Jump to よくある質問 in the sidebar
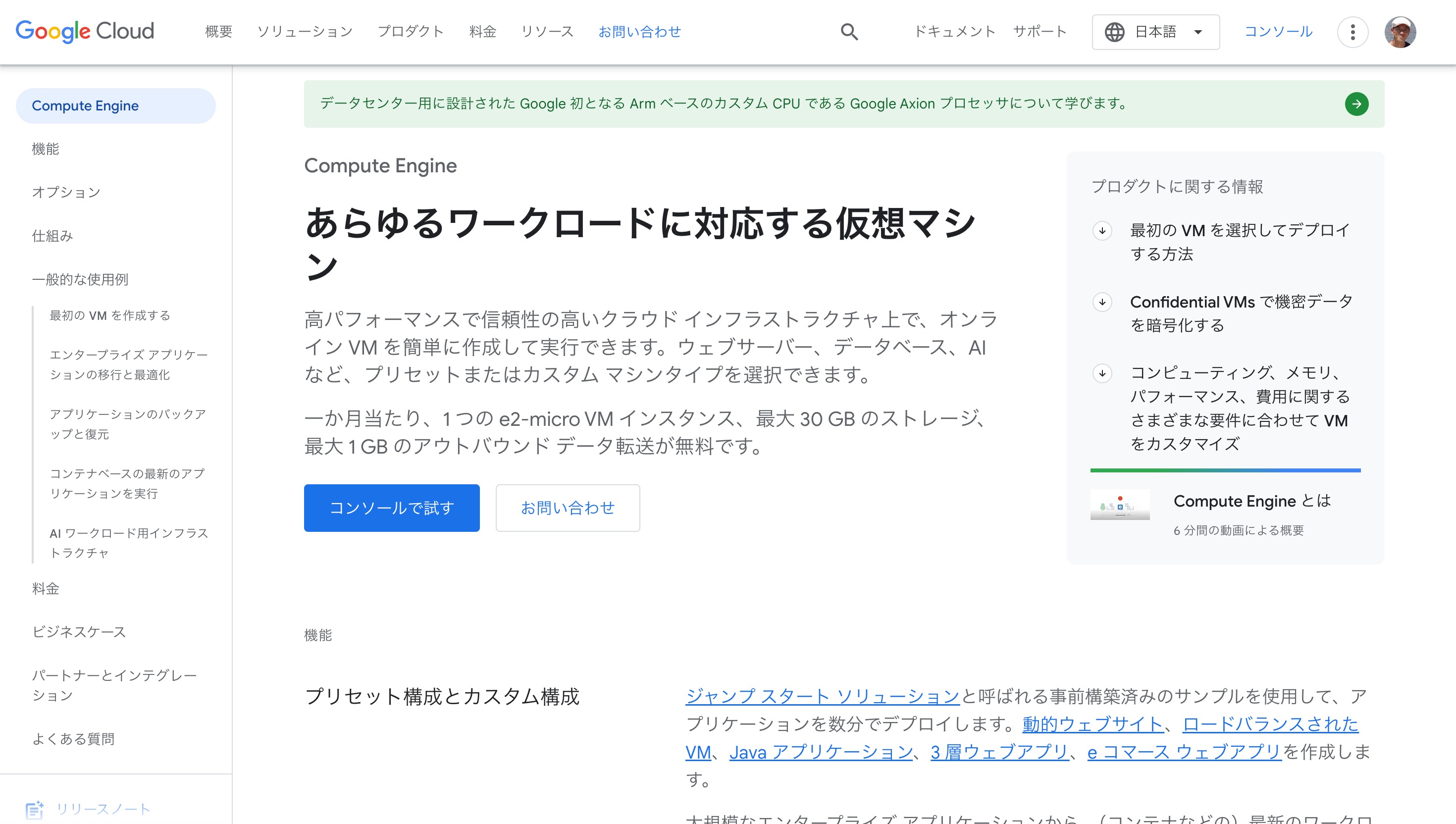 [73, 739]
